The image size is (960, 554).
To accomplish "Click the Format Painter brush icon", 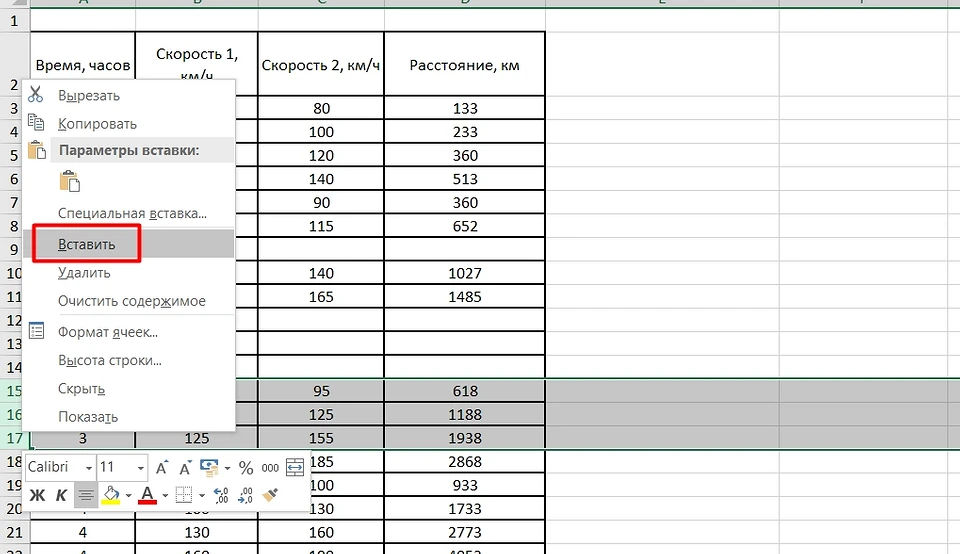I will click(x=270, y=494).
